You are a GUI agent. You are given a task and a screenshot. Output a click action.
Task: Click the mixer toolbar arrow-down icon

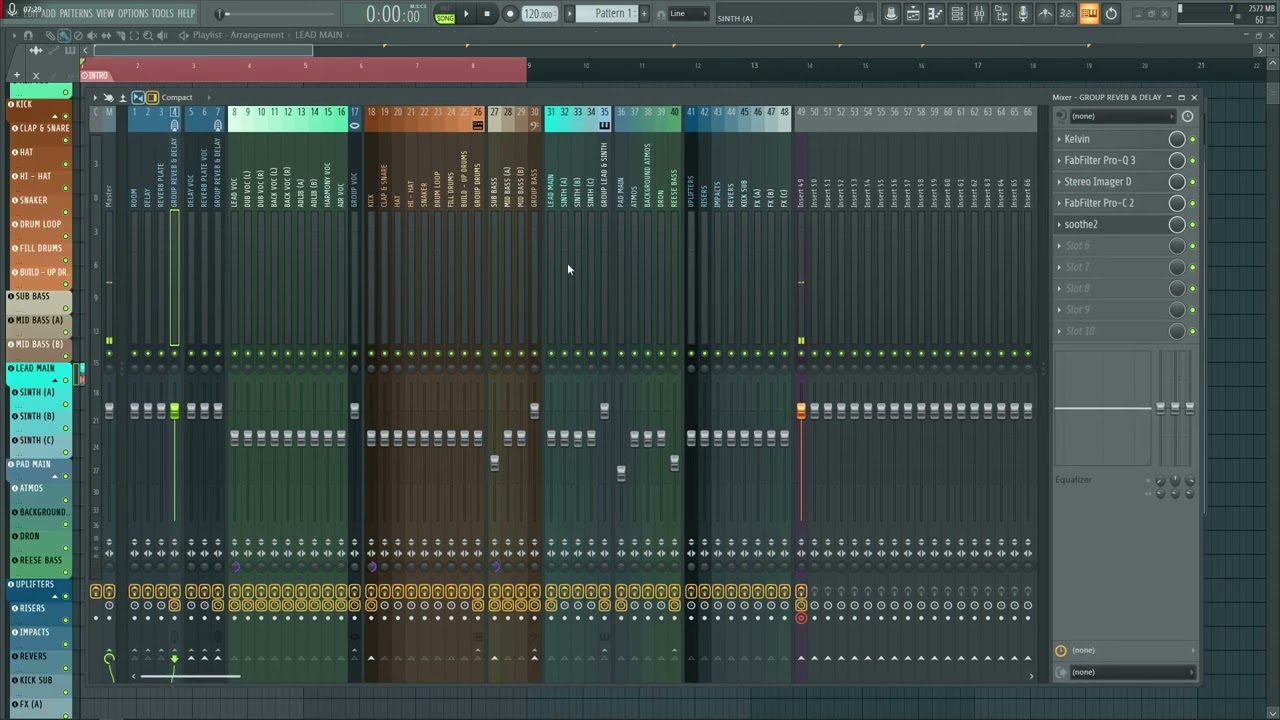point(123,97)
